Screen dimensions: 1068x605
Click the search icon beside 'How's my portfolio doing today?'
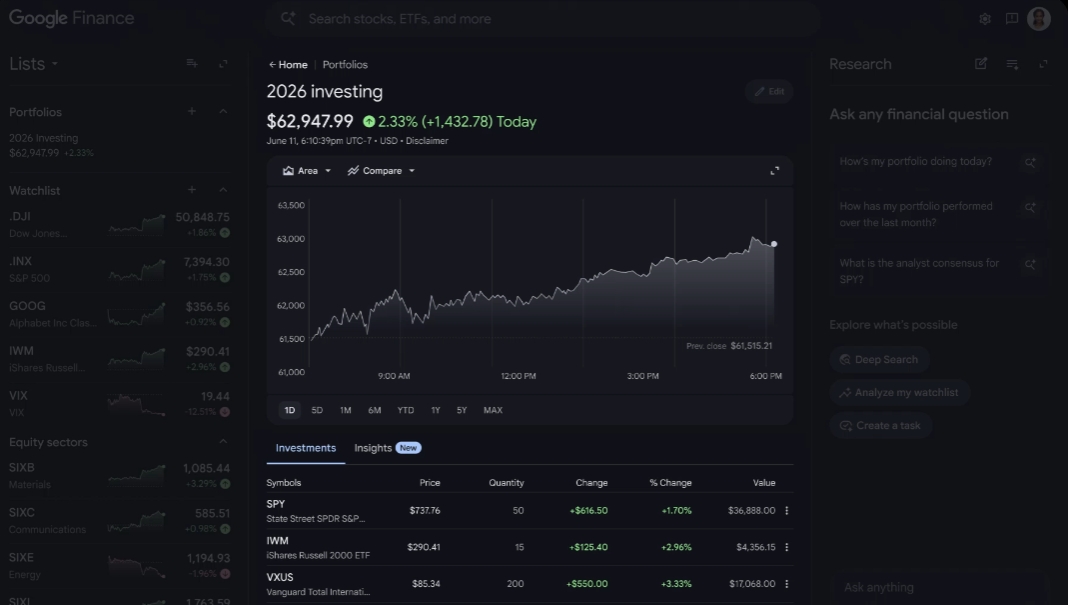click(1030, 162)
